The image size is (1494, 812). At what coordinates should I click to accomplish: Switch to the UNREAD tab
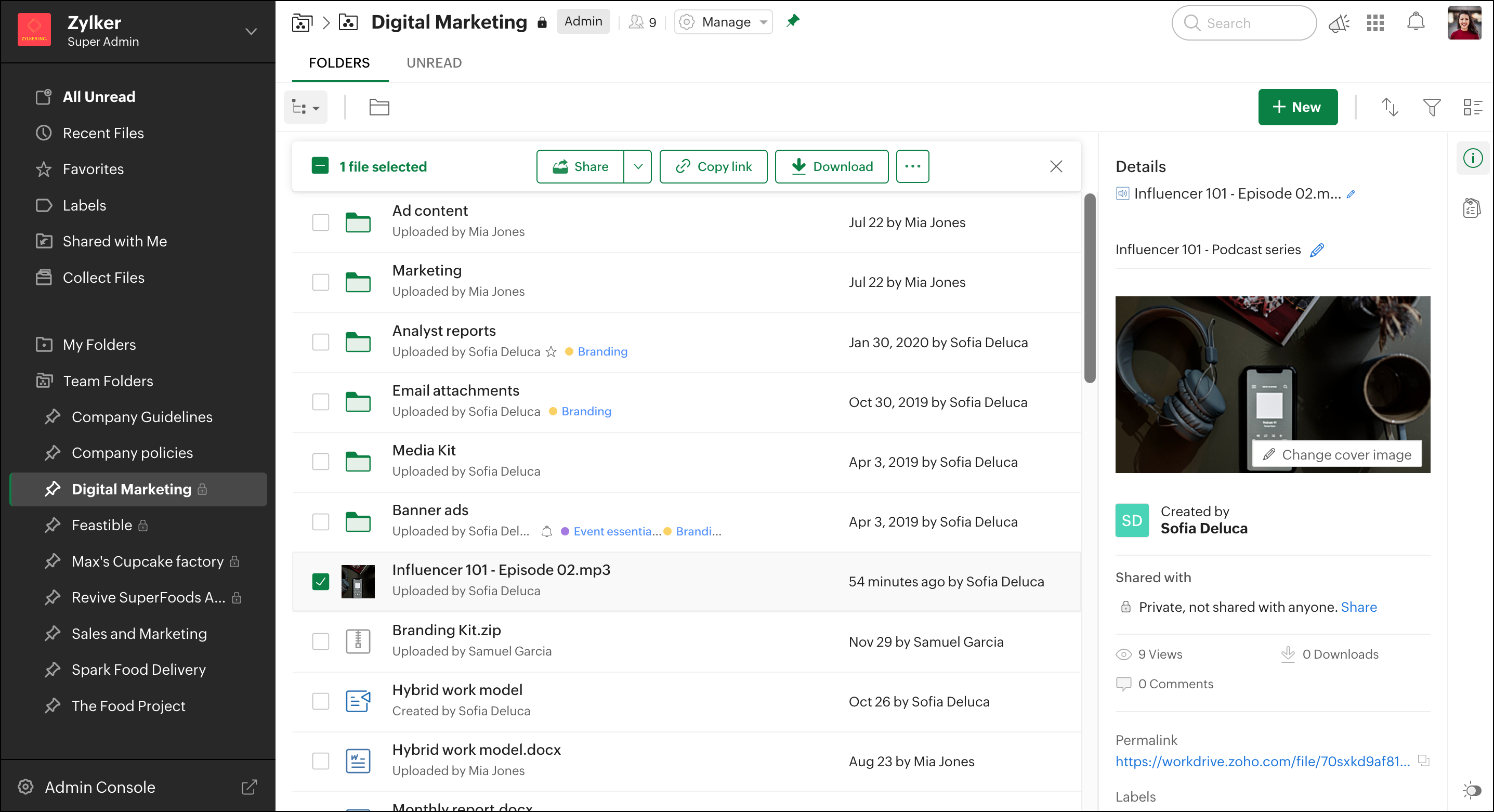click(434, 62)
